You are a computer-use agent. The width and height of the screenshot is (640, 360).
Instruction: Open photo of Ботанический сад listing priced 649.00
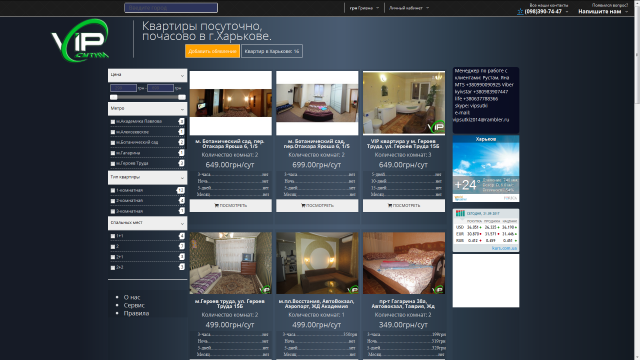[231, 103]
